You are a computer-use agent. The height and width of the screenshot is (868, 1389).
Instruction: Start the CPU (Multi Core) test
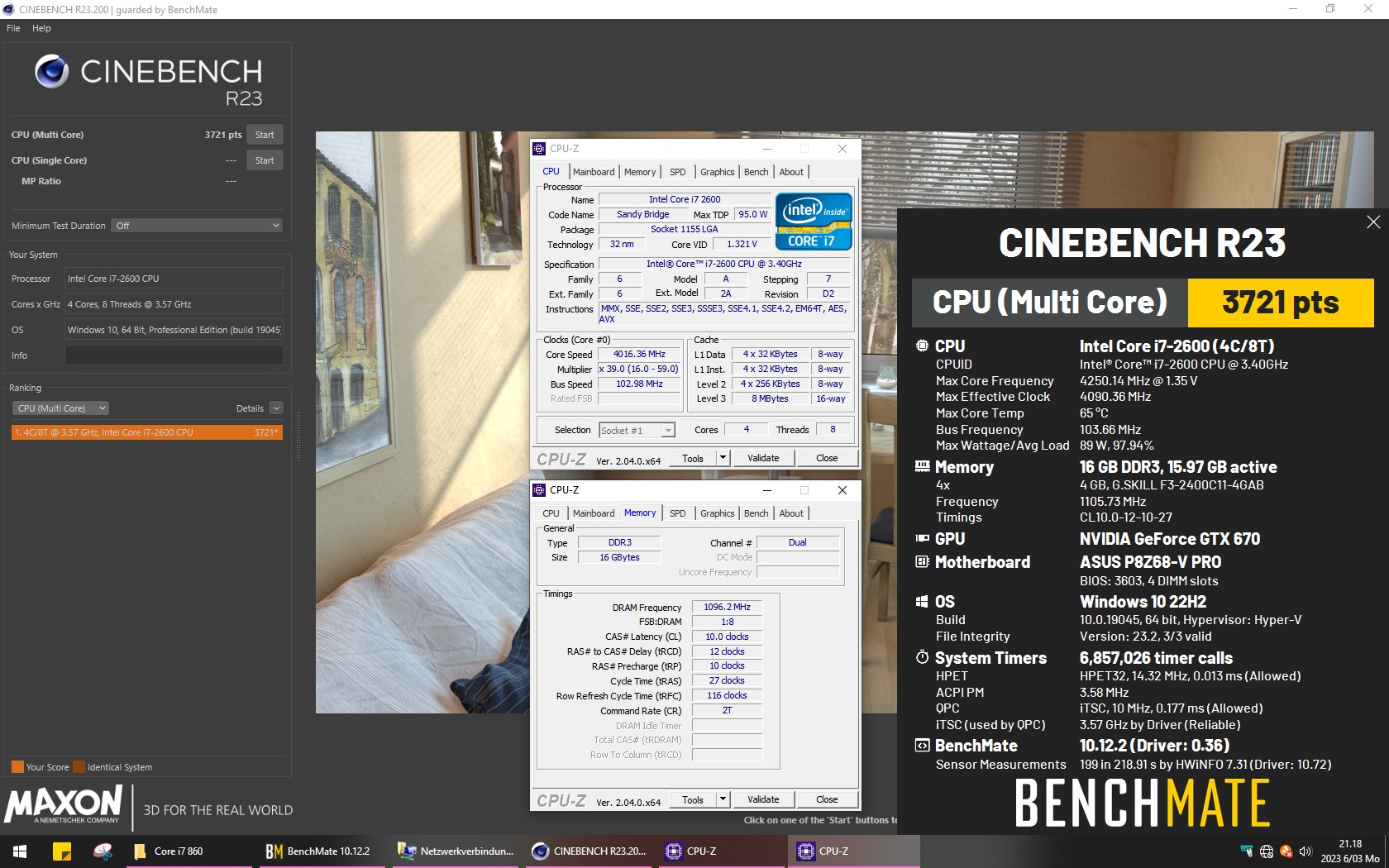(x=265, y=135)
